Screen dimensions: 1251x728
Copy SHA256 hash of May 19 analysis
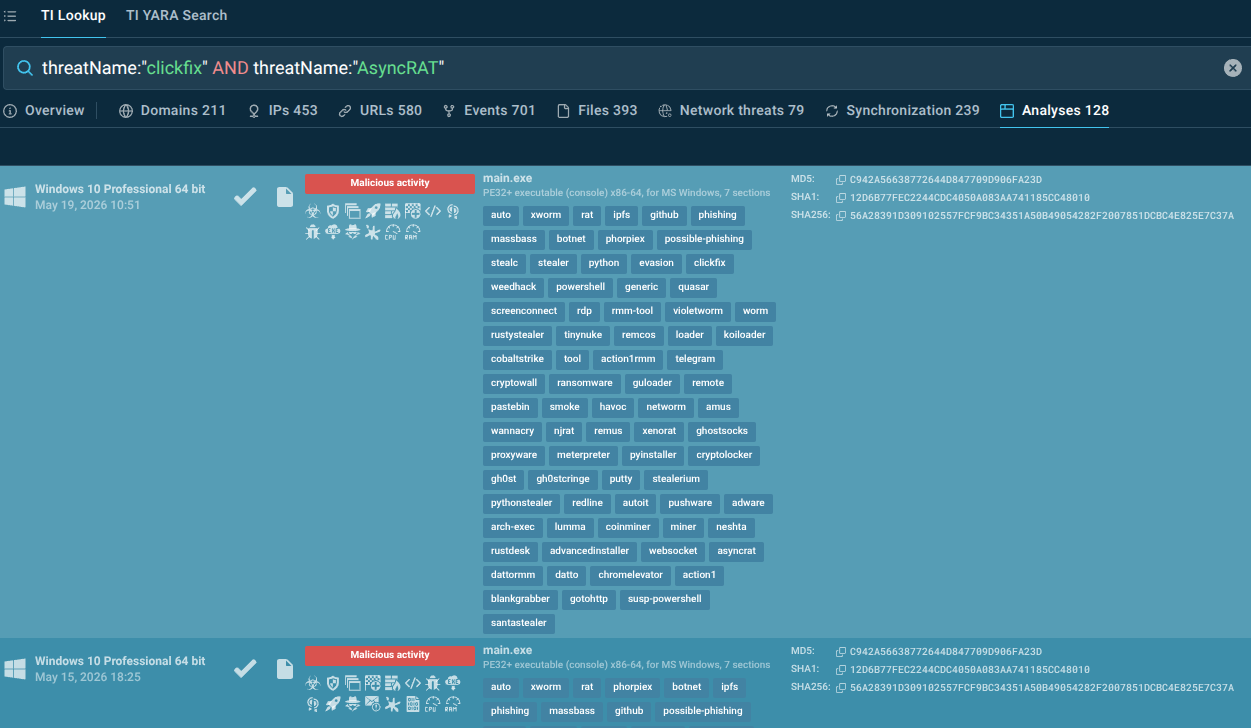(x=841, y=215)
